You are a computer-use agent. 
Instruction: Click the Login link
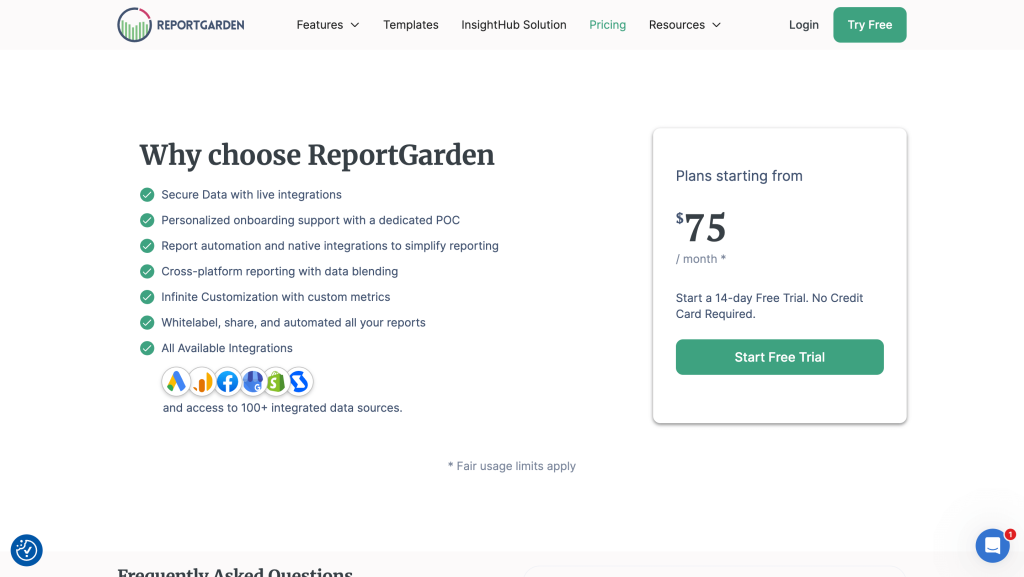pos(803,24)
